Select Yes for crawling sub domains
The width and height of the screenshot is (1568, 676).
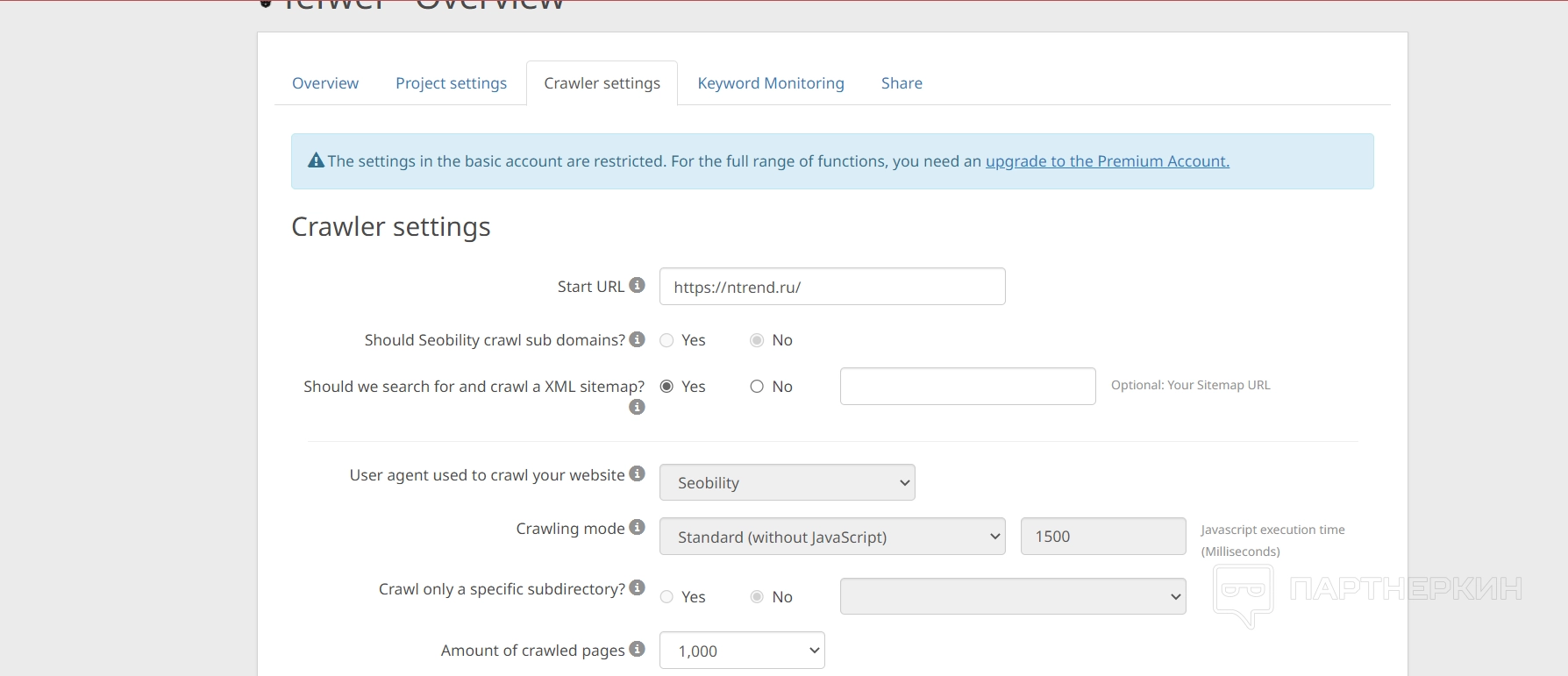click(667, 340)
